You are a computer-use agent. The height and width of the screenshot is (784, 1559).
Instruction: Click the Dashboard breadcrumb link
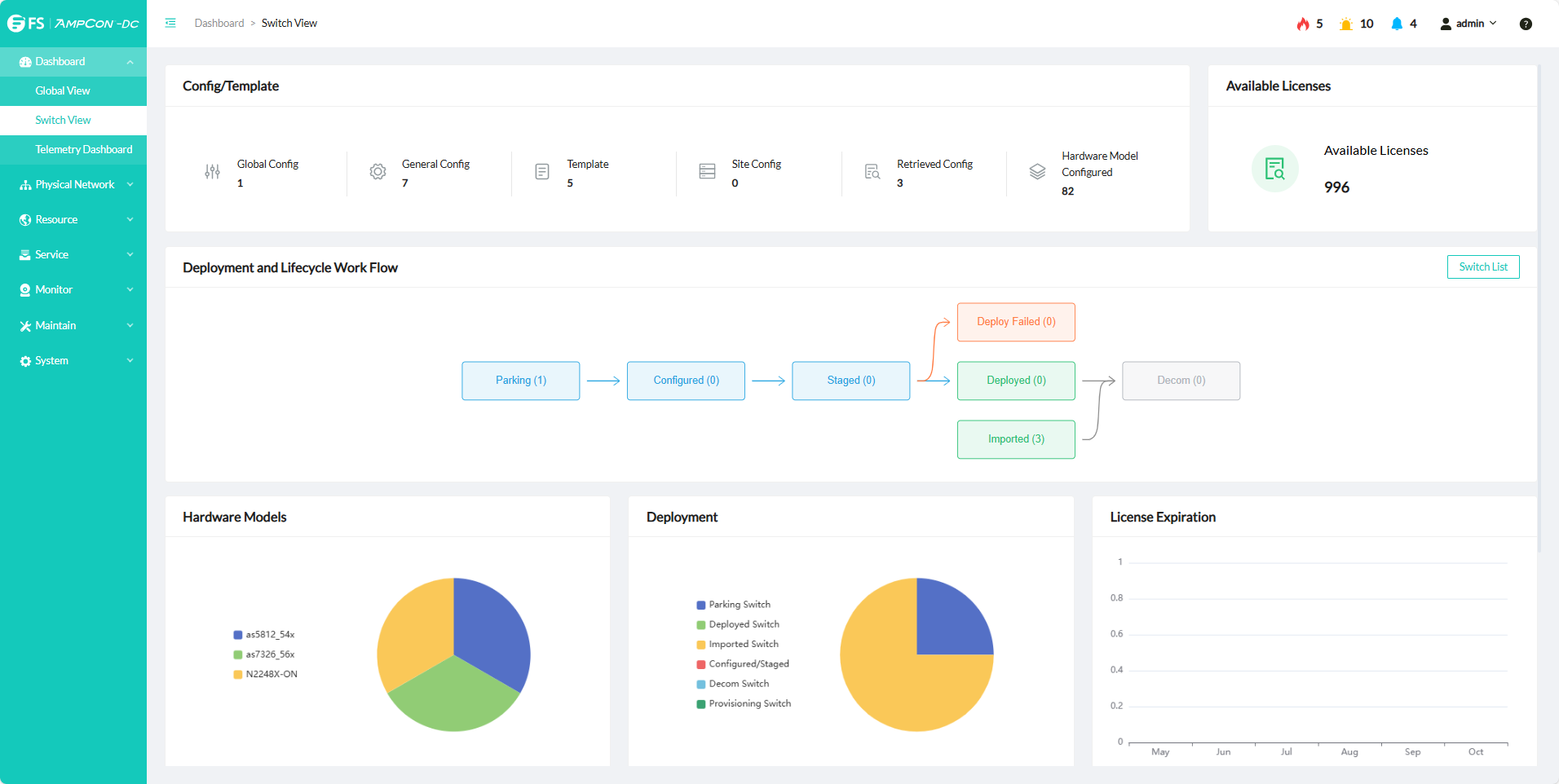point(219,23)
